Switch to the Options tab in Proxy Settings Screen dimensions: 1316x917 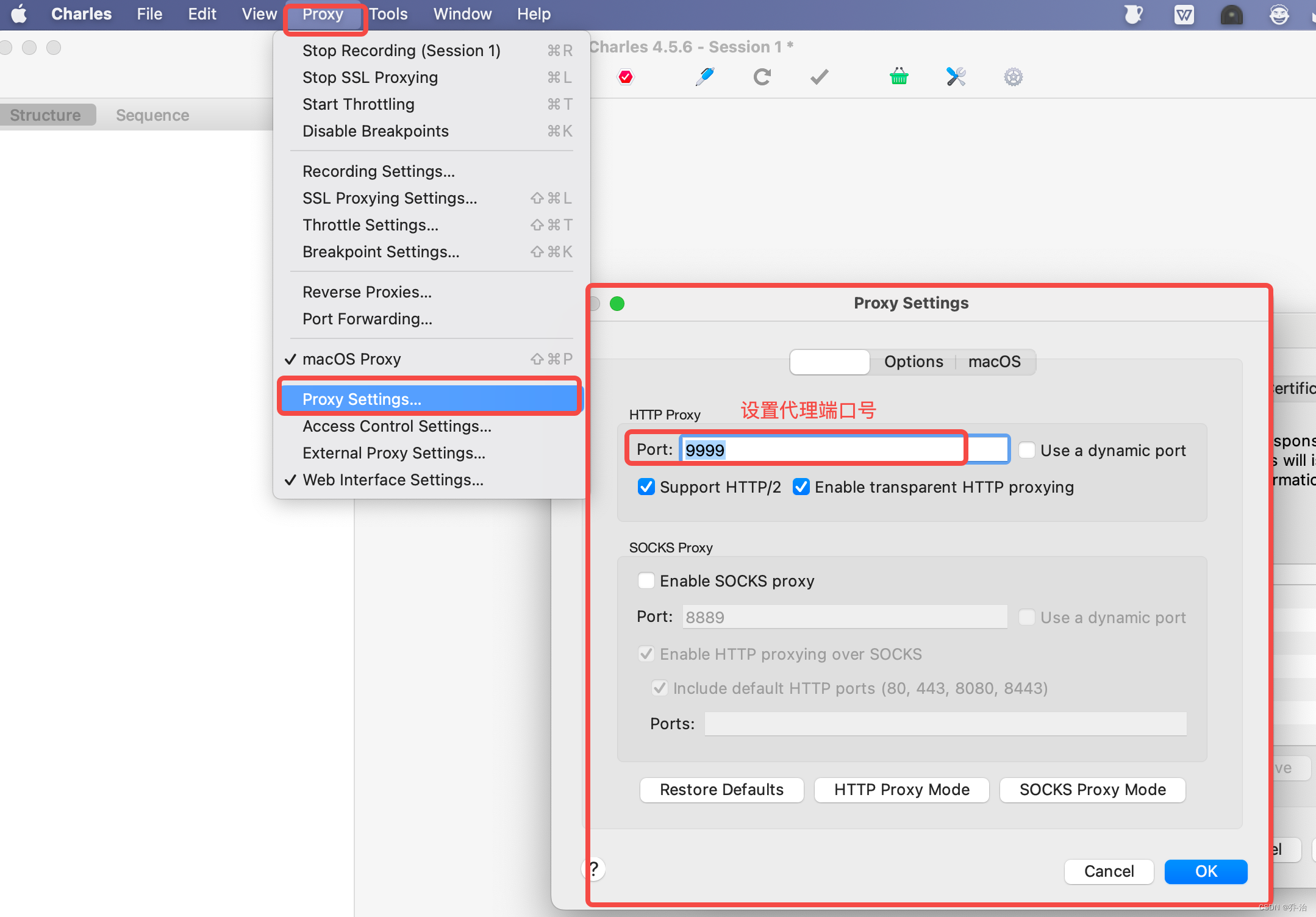click(914, 362)
